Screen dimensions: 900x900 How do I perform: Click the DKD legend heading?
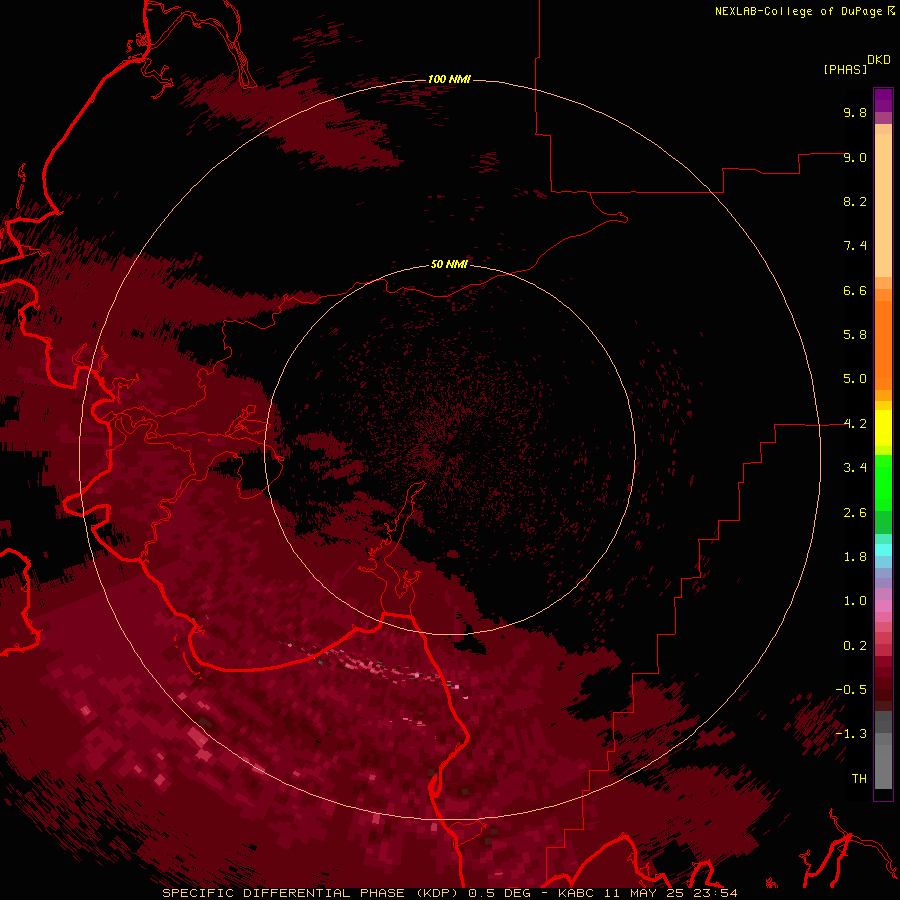(879, 60)
